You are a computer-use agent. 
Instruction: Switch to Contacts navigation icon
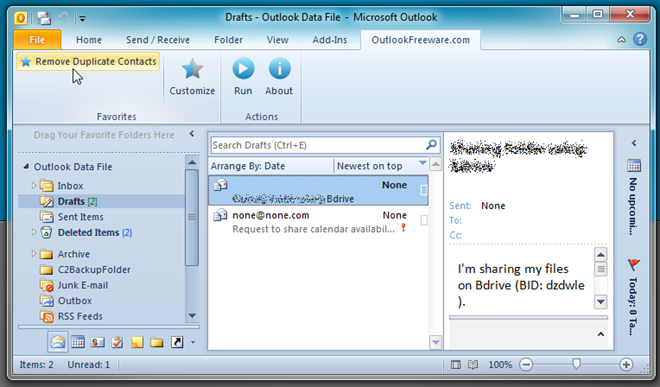(x=98, y=342)
